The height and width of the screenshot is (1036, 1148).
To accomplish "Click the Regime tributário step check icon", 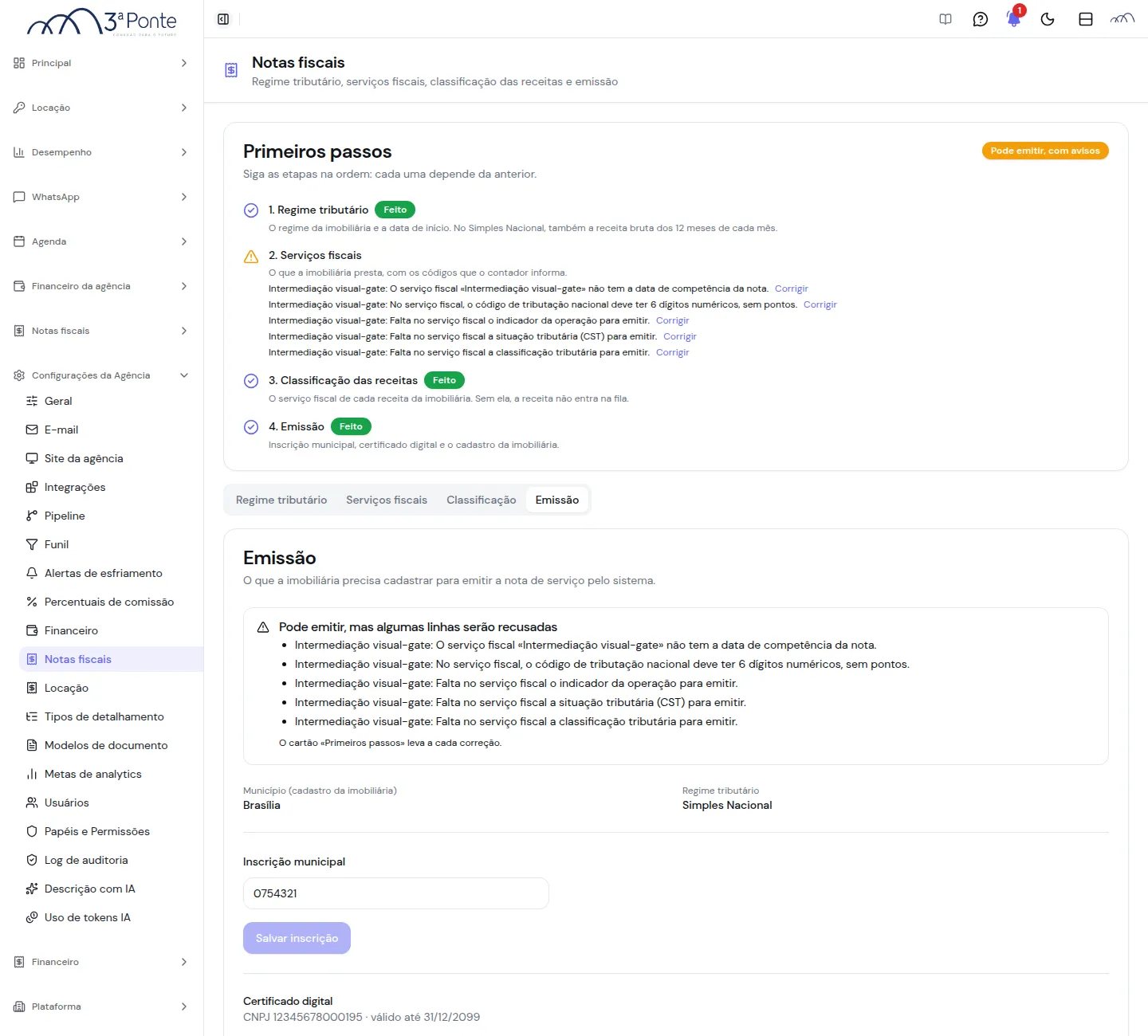I will pyautogui.click(x=251, y=210).
